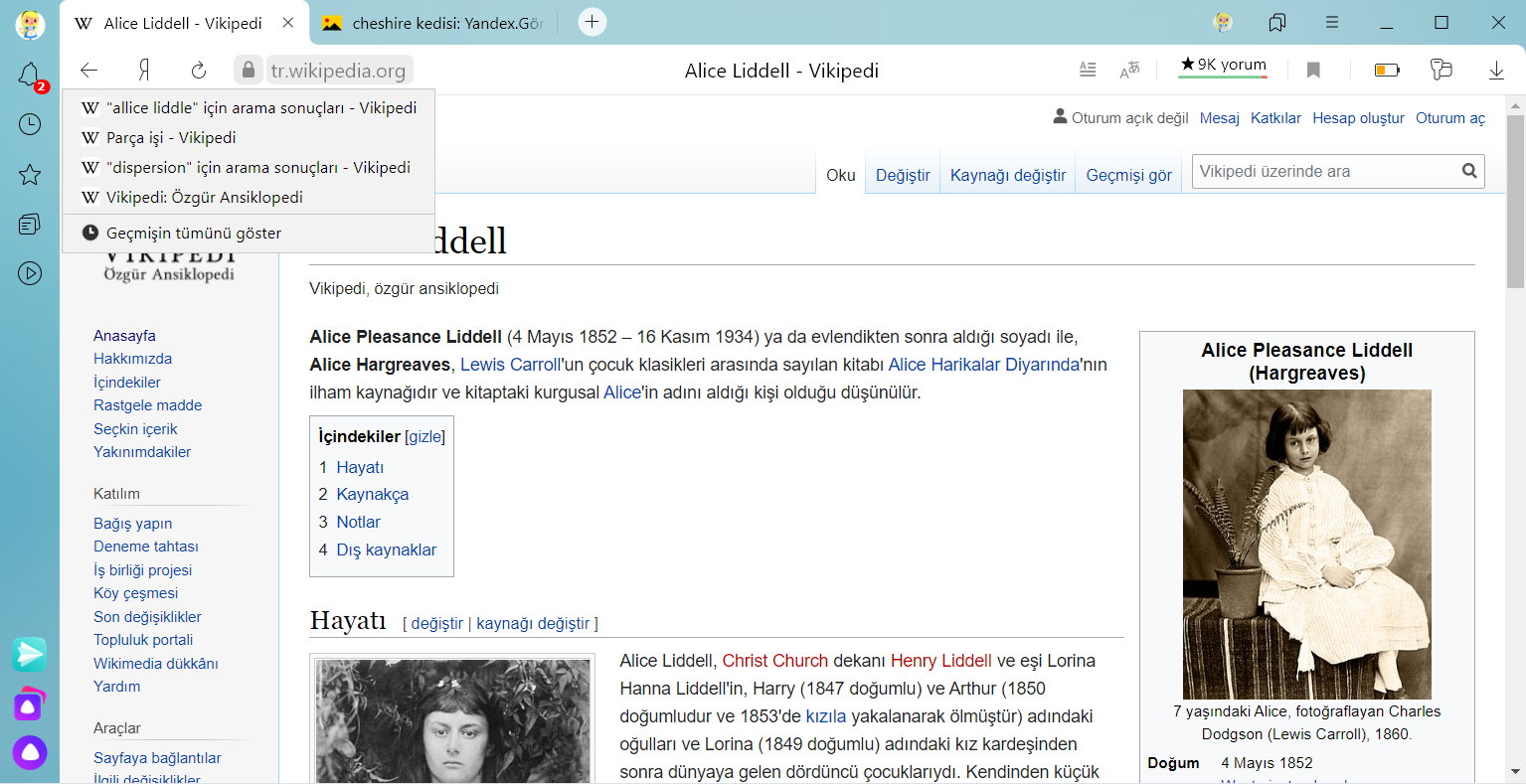
Task: Select 'allice liddle' search results history entry
Action: click(249, 107)
